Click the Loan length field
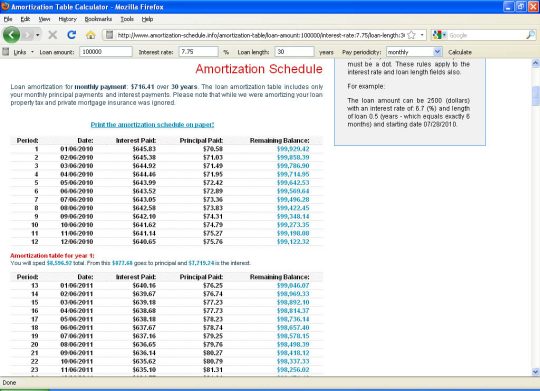This screenshot has width=540, height=391. [x=294, y=52]
